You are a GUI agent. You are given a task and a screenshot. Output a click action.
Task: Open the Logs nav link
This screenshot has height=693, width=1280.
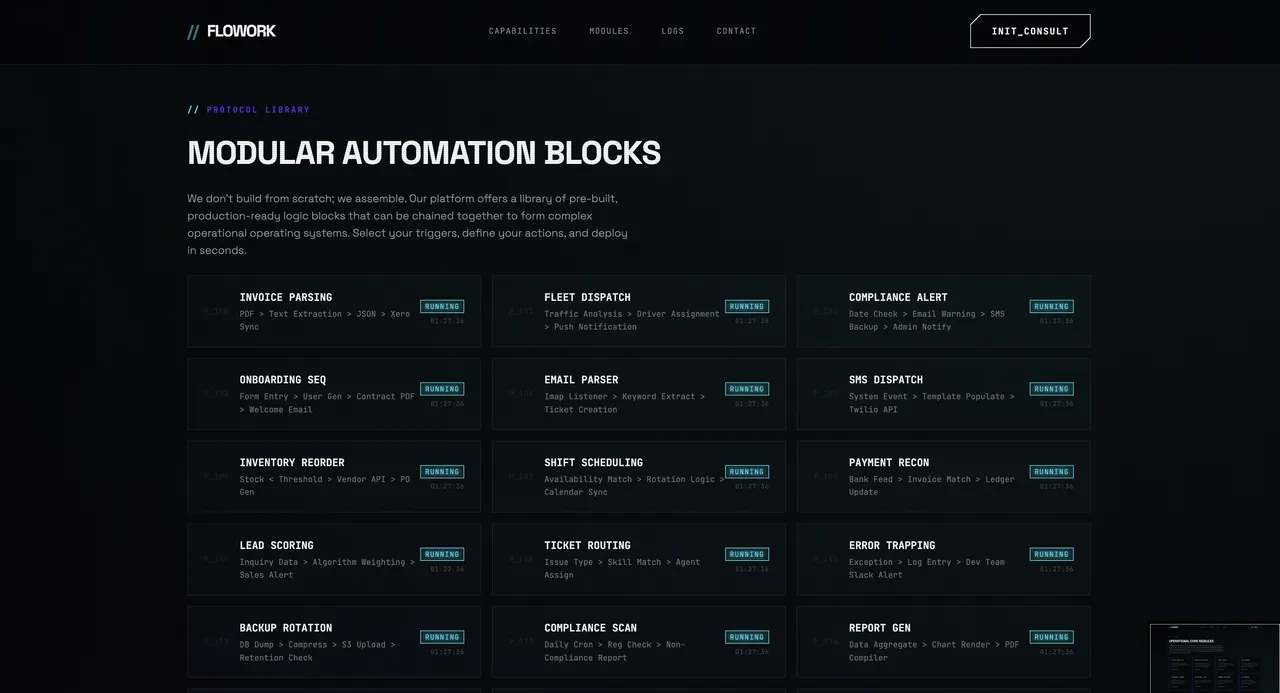673,31
